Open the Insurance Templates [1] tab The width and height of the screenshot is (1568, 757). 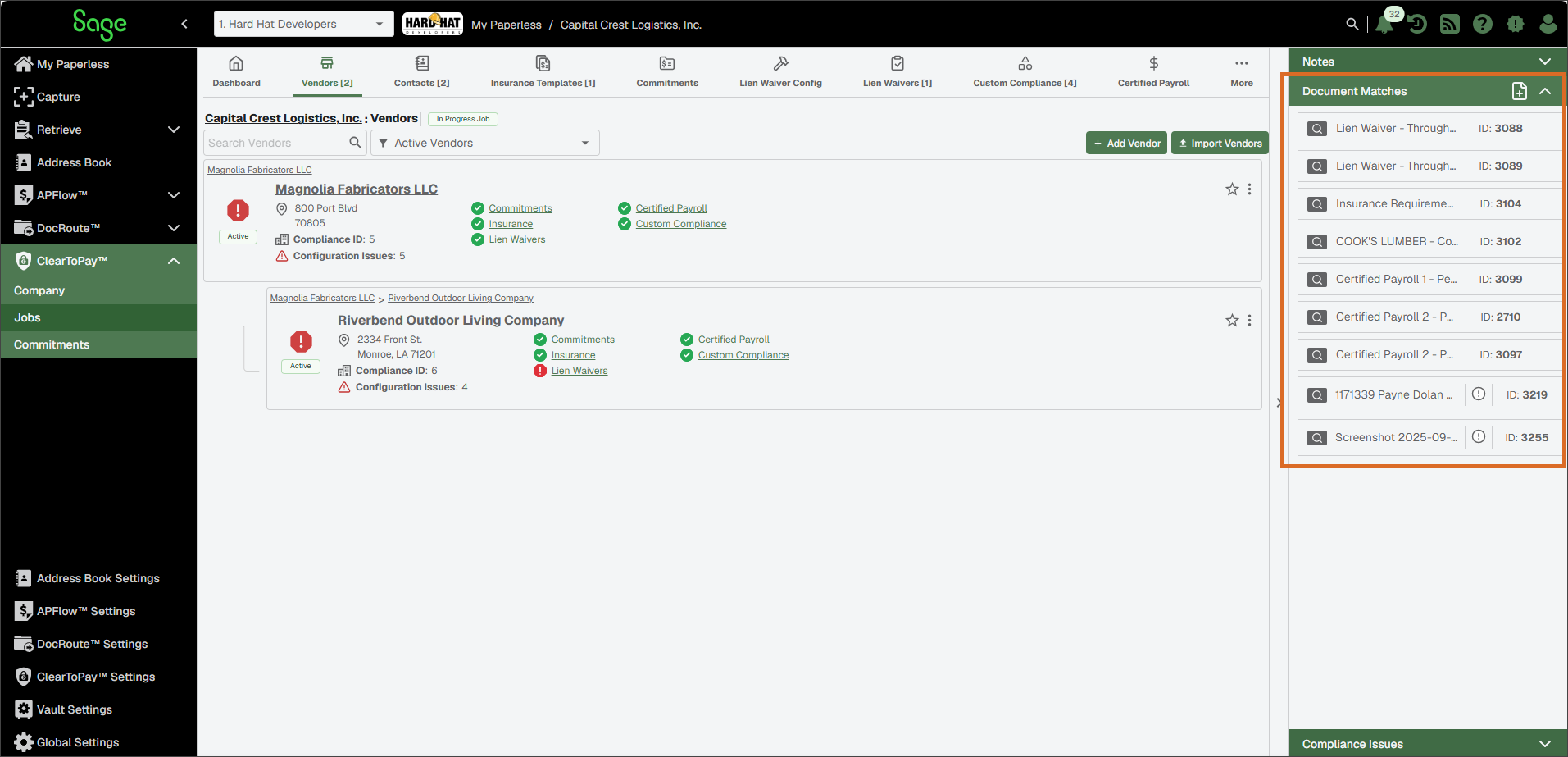(x=543, y=71)
